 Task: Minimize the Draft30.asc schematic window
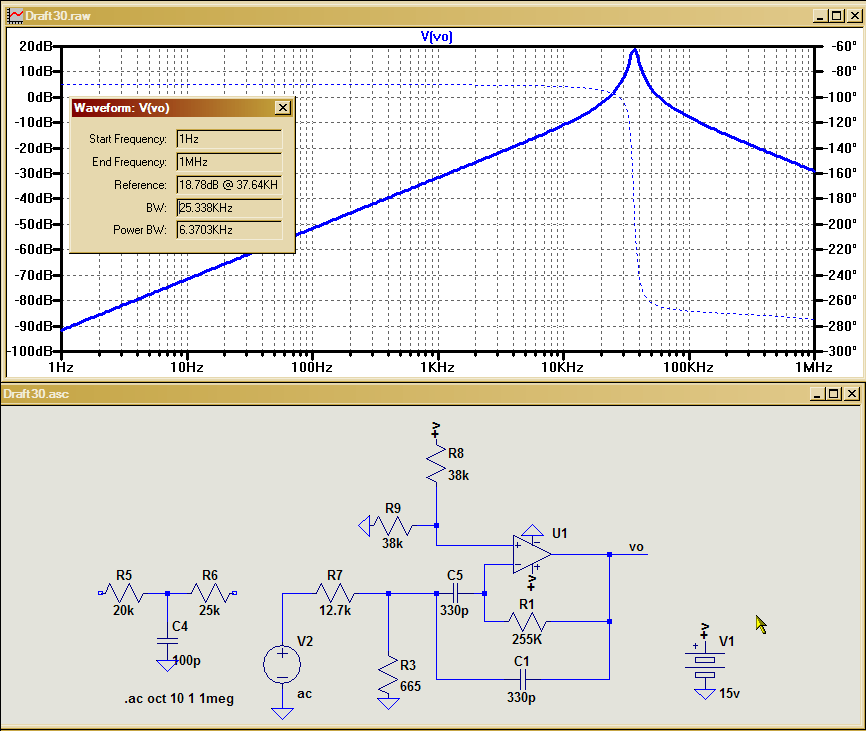coord(817,394)
